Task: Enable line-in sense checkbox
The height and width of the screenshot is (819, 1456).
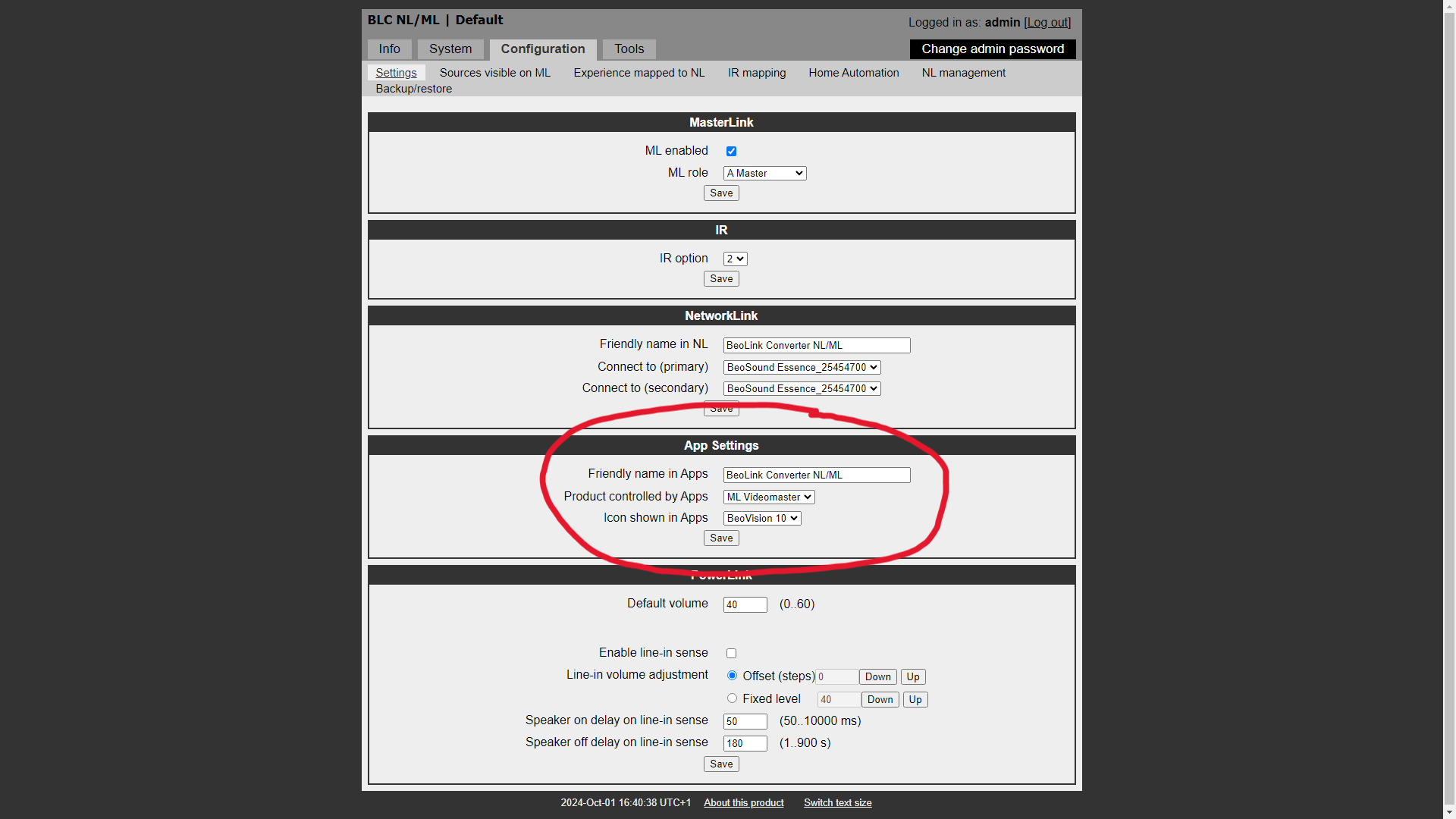Action: pyautogui.click(x=731, y=653)
